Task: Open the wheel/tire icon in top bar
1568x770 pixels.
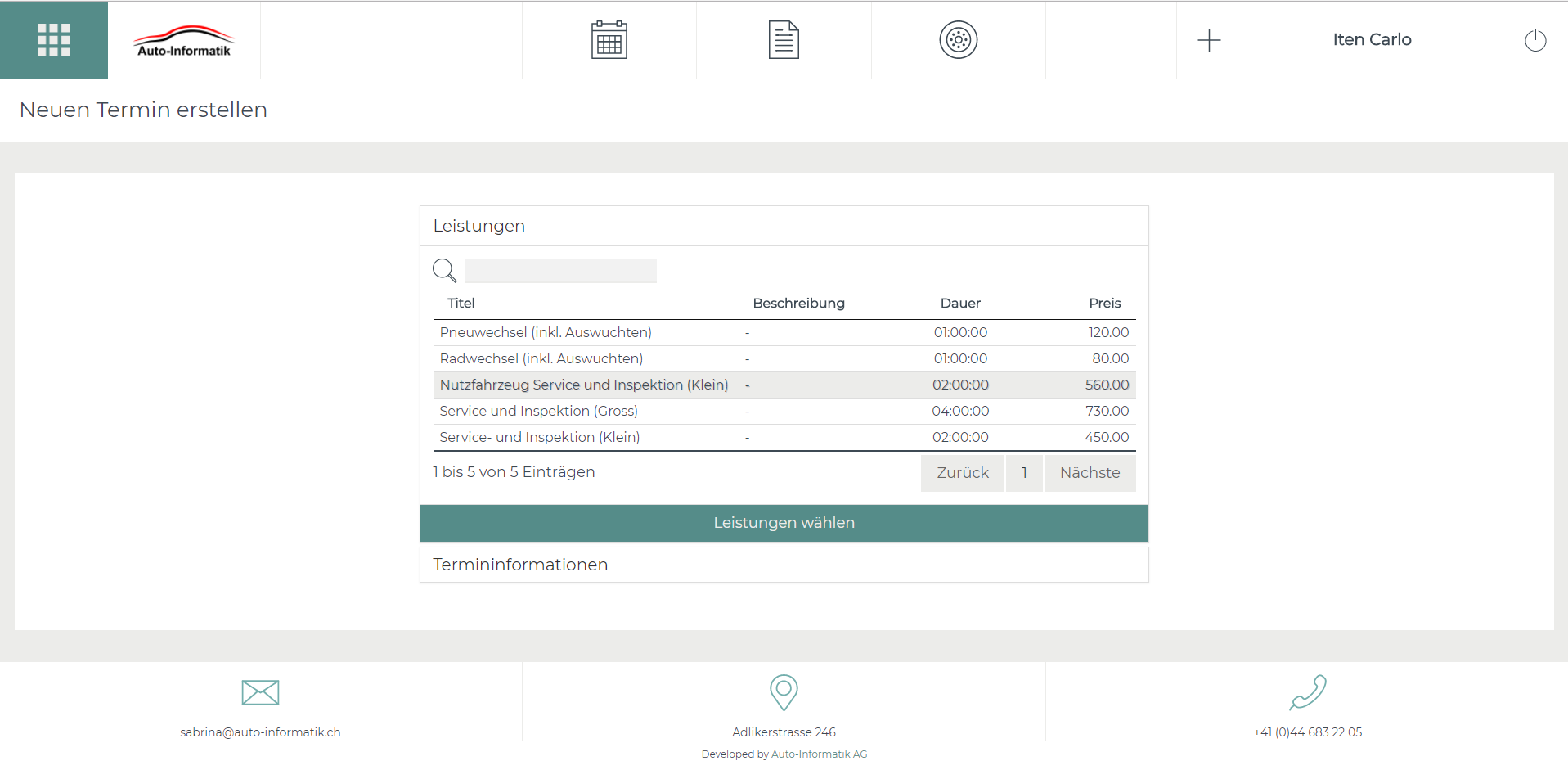Action: 959,40
